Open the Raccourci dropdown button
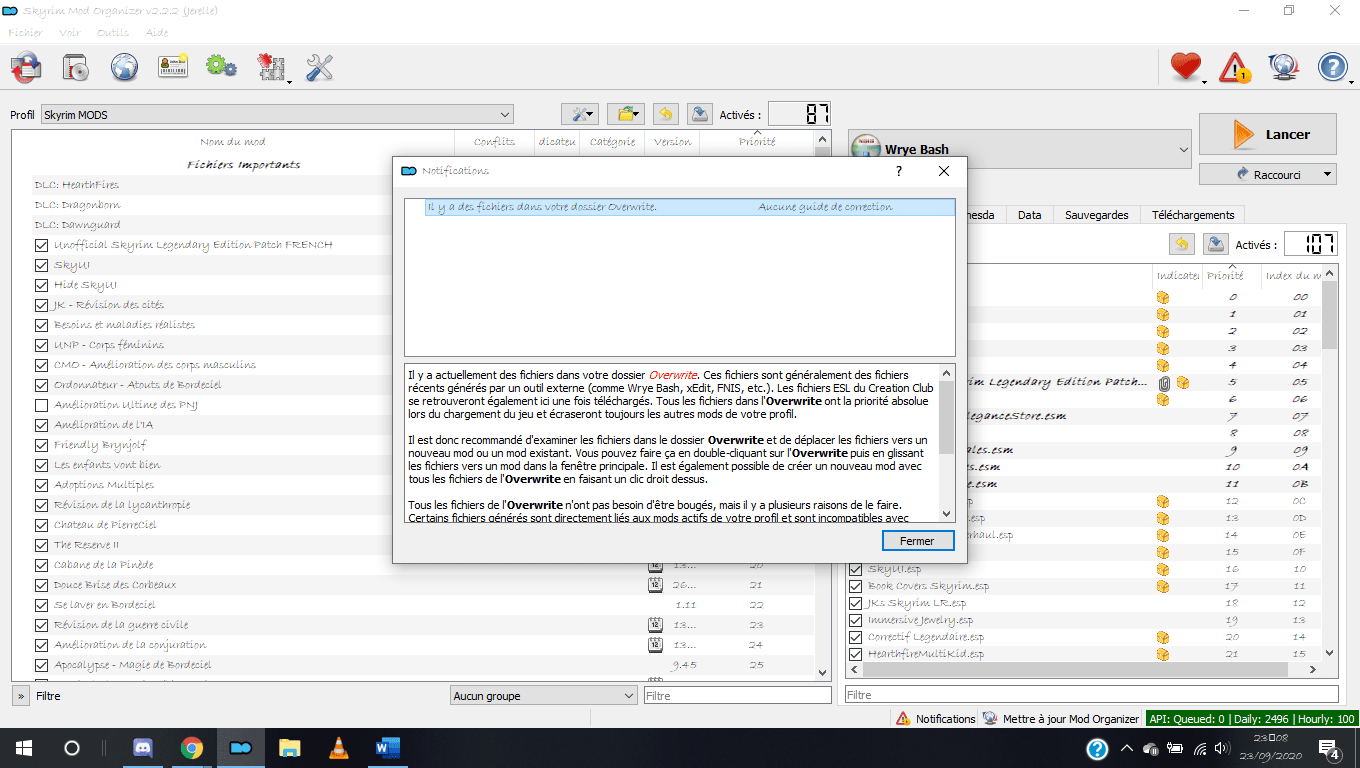 pyautogui.click(x=1268, y=174)
